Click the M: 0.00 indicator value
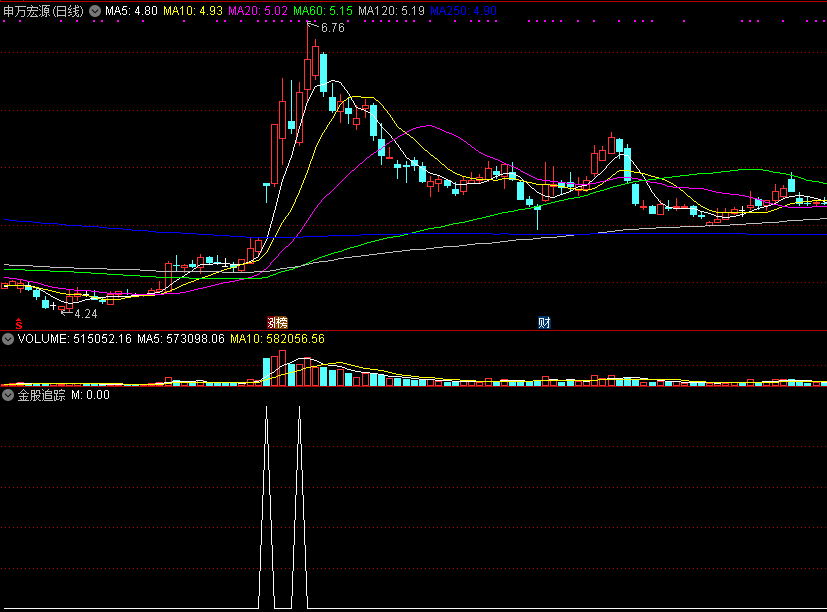 pyautogui.click(x=91, y=395)
